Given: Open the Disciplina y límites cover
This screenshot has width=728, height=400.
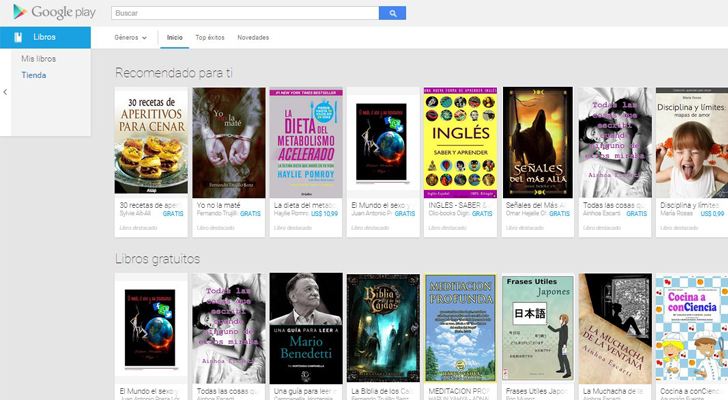Looking at the screenshot, I should click(x=692, y=142).
